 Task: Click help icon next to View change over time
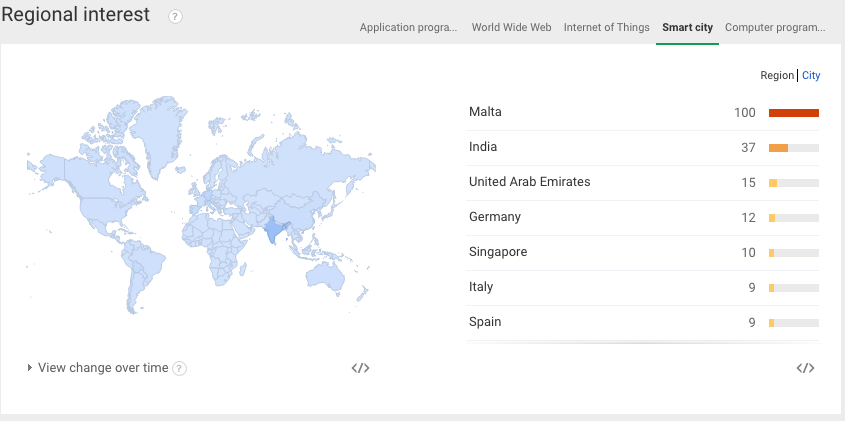click(x=180, y=368)
